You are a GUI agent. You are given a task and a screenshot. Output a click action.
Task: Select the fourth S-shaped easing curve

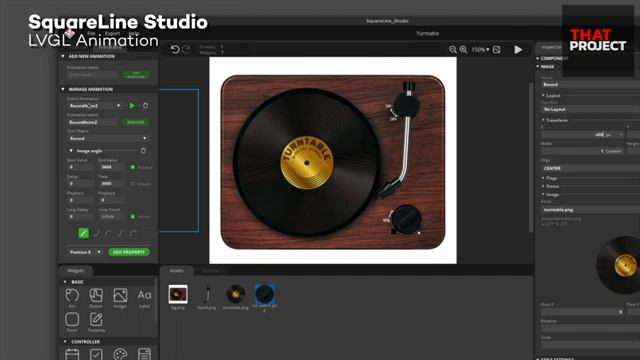120,233
